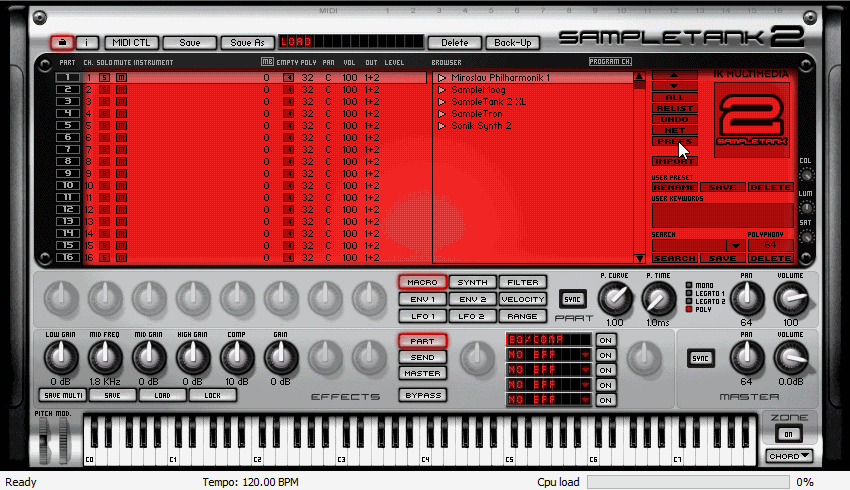
Task: Toggle ON for the second effect slot
Action: point(606,356)
